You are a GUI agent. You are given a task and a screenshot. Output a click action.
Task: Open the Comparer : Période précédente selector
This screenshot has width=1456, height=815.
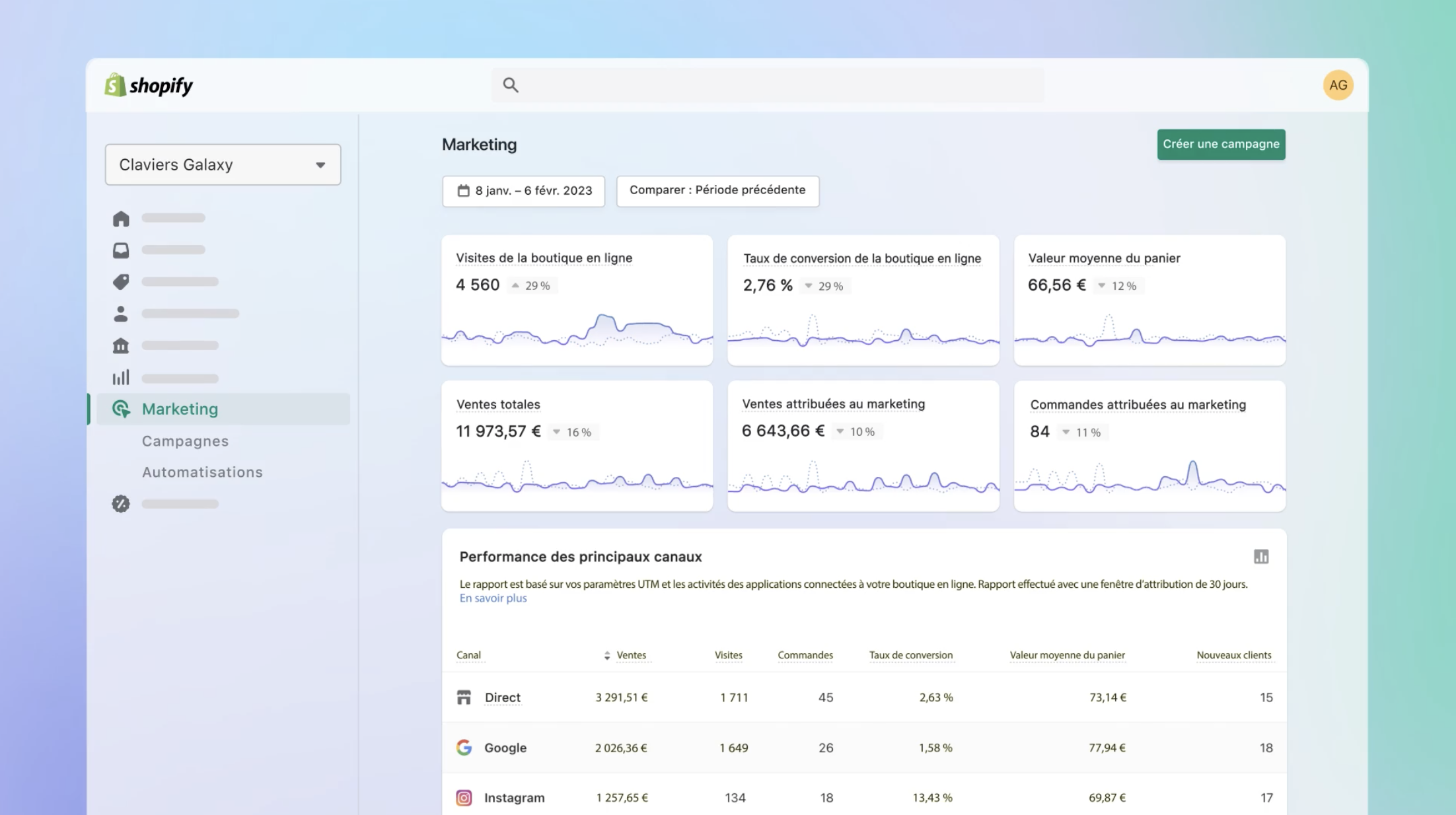pyautogui.click(x=718, y=191)
